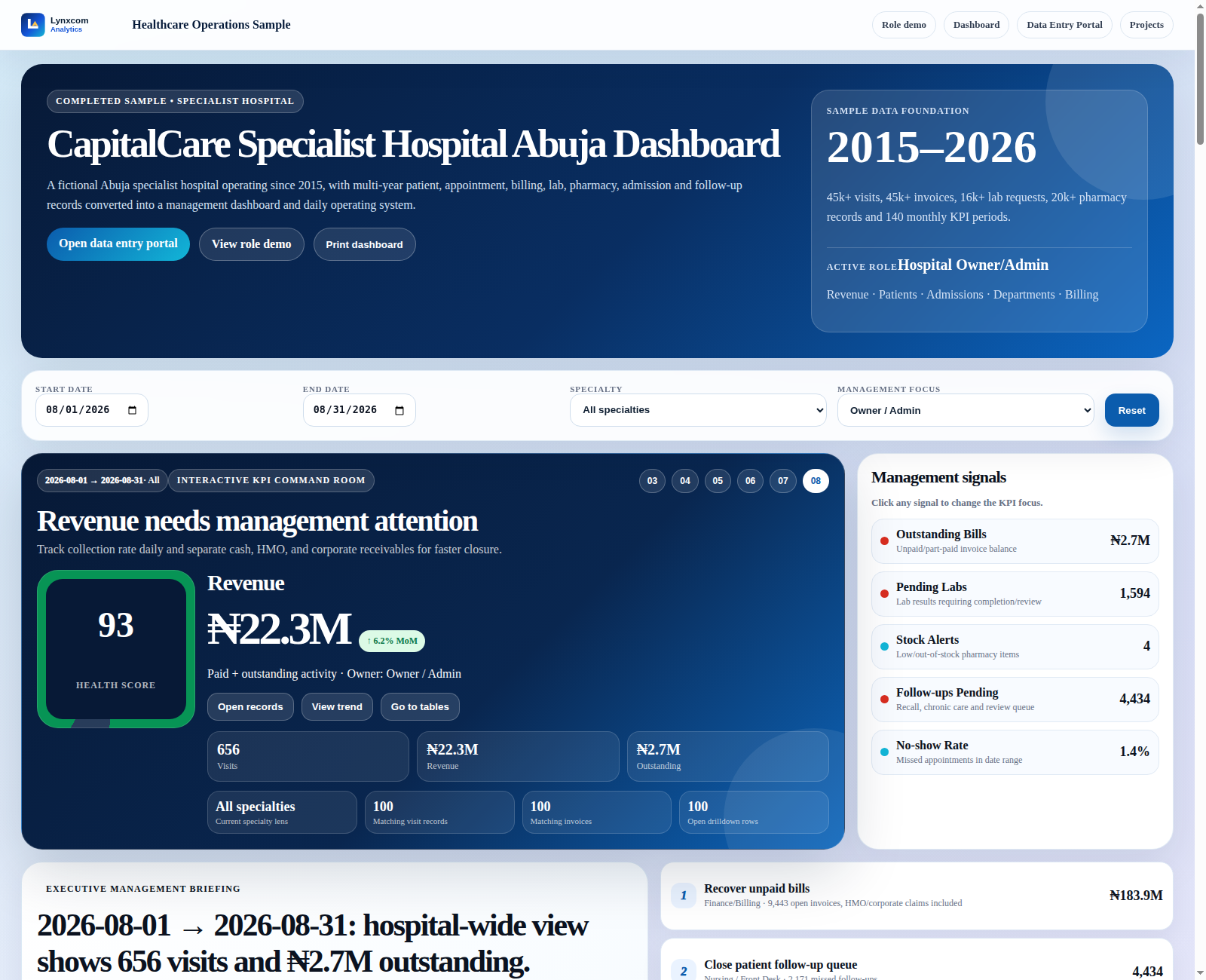Click the ₦2.7M Outstanding tile
Screen dimensions: 1206x980
click(728, 757)
